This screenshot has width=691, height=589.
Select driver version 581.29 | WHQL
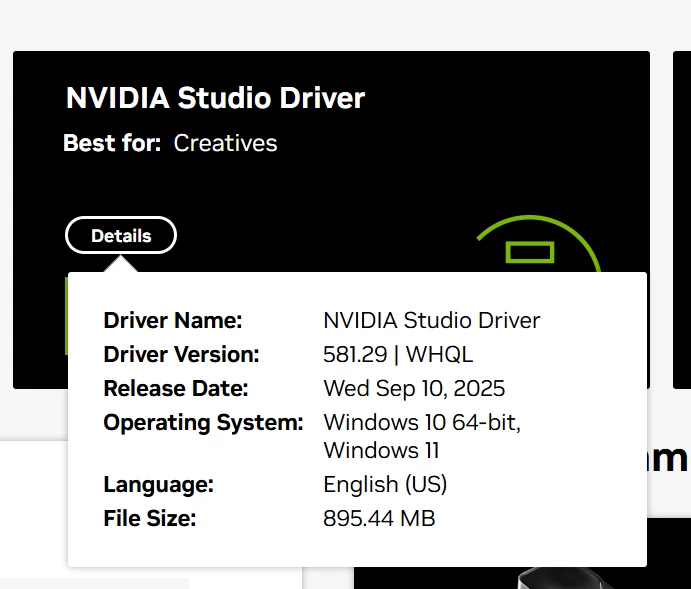pos(398,354)
